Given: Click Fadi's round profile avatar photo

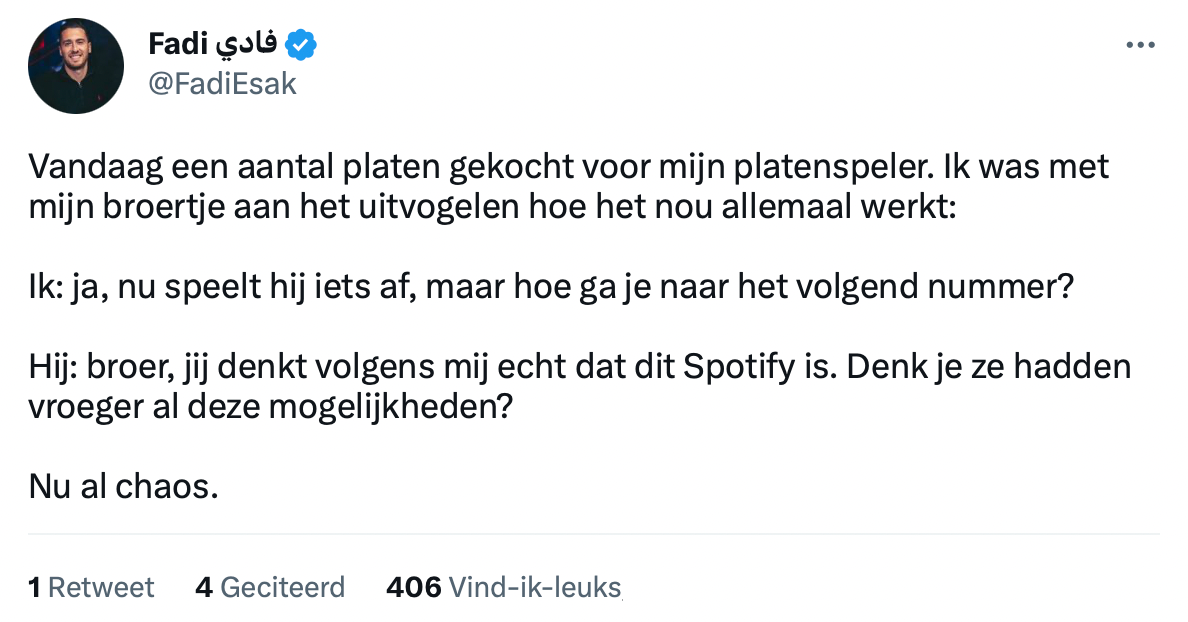Looking at the screenshot, I should click(76, 65).
